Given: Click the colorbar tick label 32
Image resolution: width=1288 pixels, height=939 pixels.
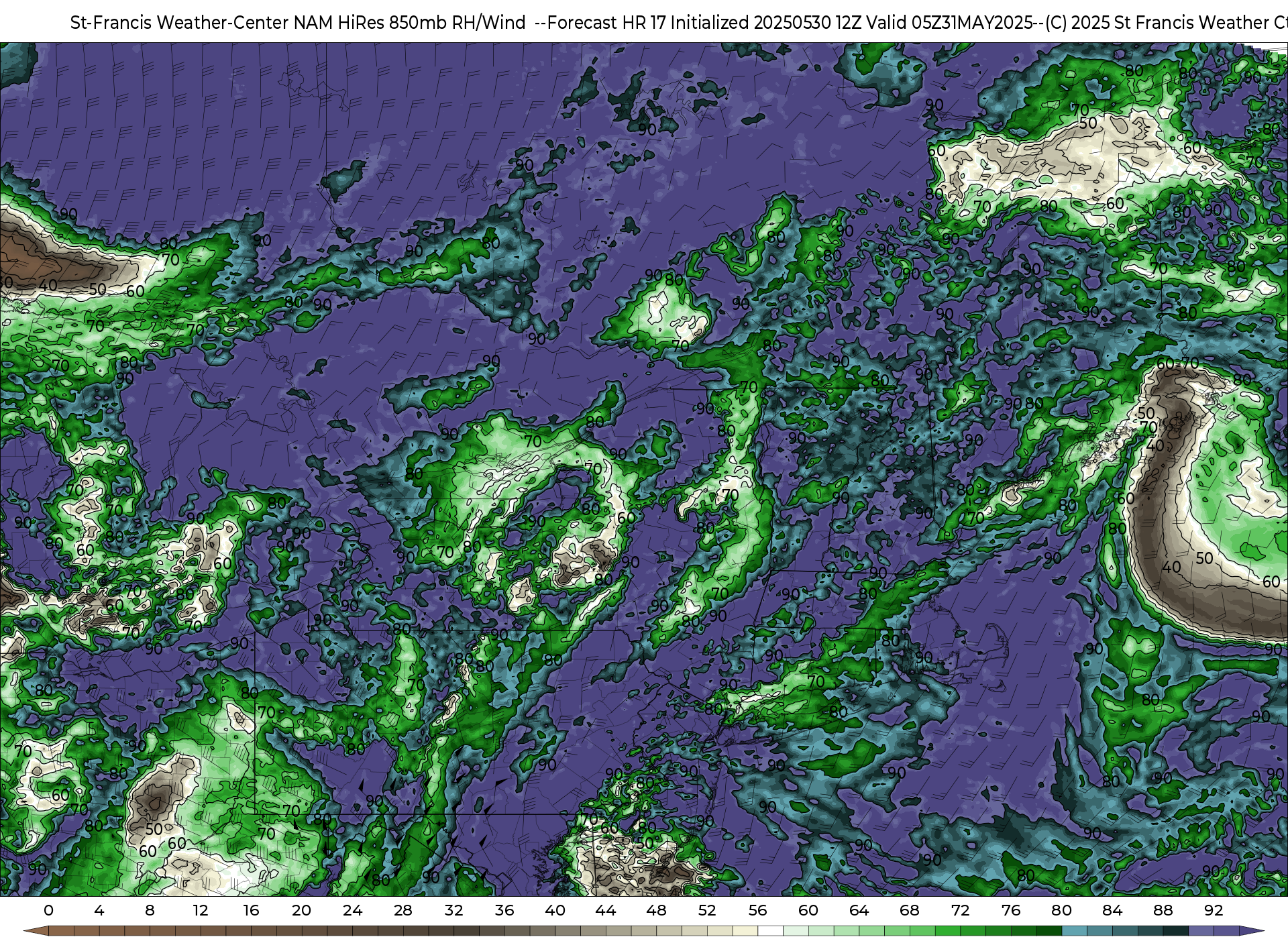Looking at the screenshot, I should pyautogui.click(x=453, y=910).
